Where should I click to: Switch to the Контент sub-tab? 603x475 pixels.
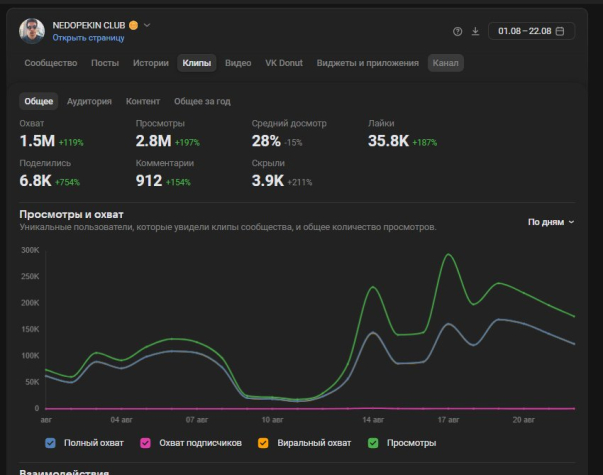[x=143, y=101]
